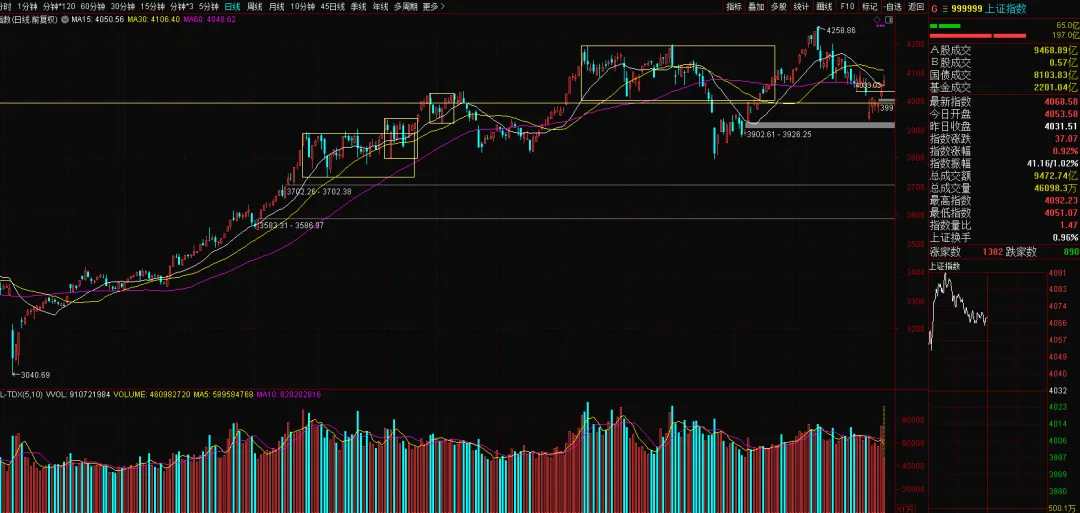Click the small square panel icon at chart top right
The height and width of the screenshot is (513, 1080).
(x=889, y=20)
